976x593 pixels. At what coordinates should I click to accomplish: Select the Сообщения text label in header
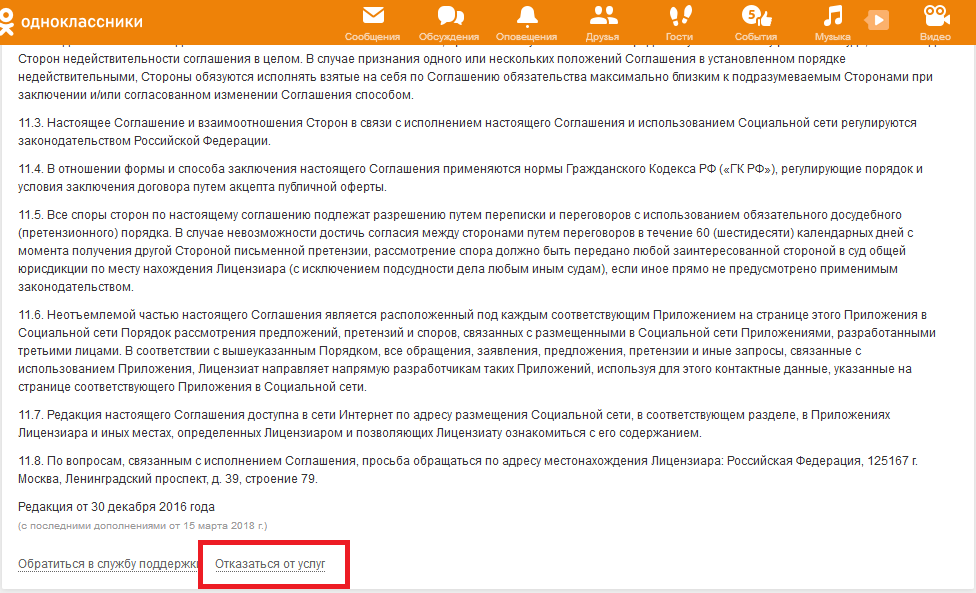pyautogui.click(x=372, y=37)
